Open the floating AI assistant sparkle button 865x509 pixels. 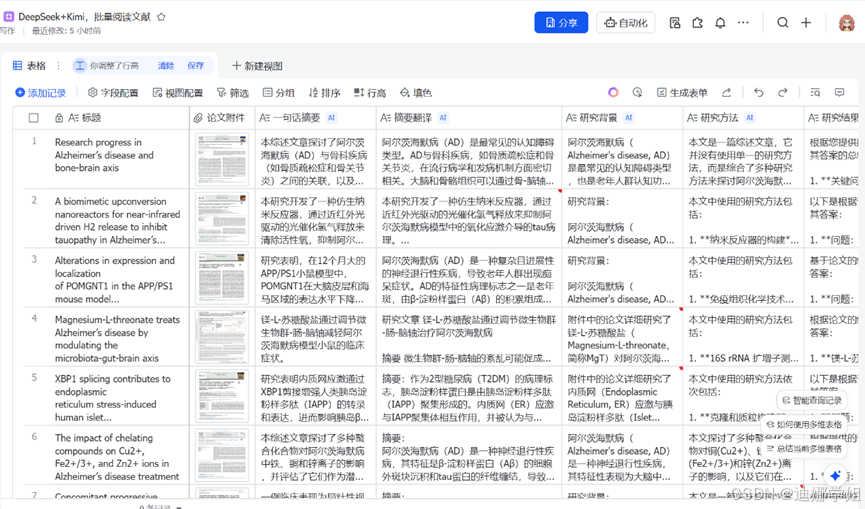pos(835,475)
